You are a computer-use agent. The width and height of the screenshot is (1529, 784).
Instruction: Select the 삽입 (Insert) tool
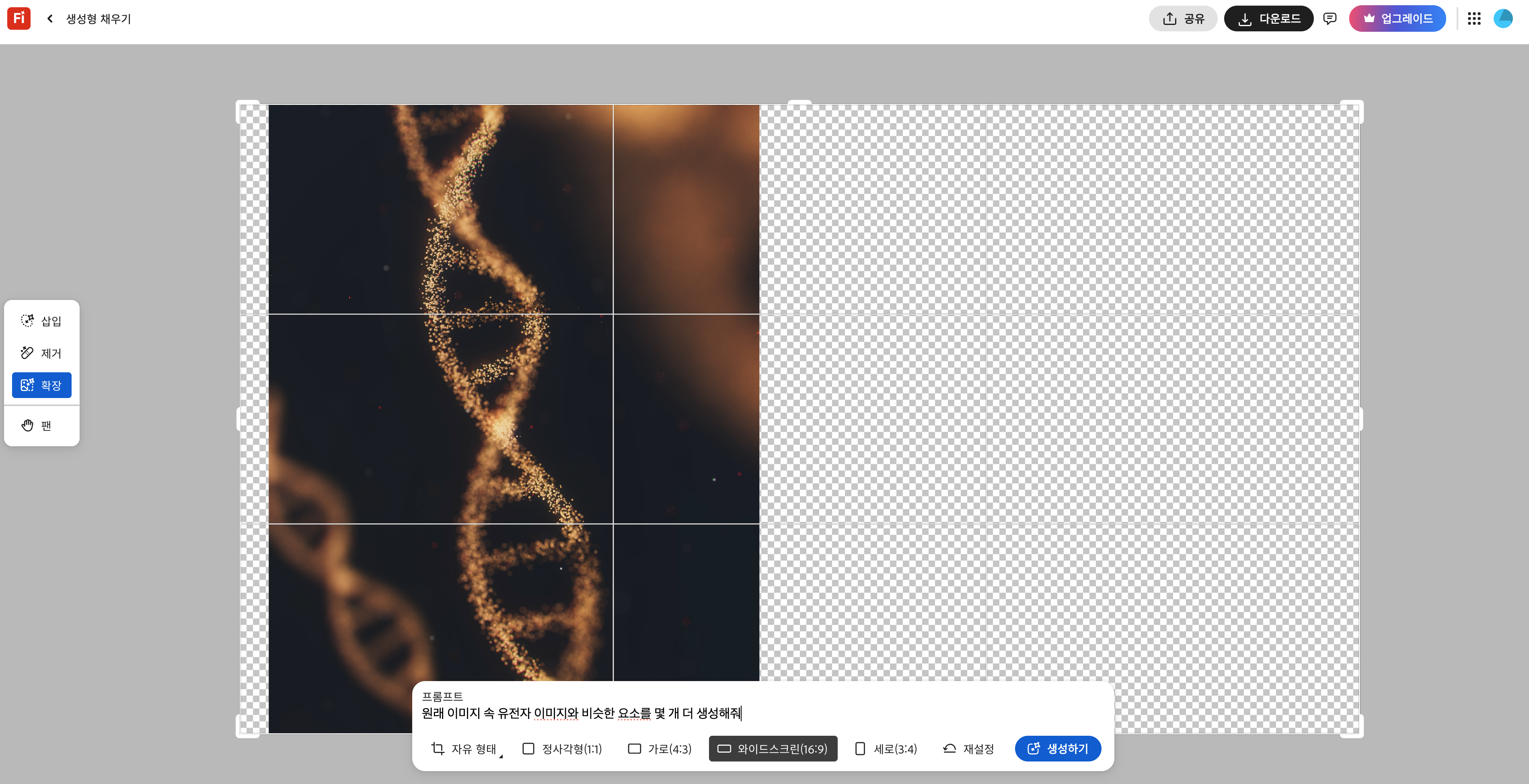point(41,321)
